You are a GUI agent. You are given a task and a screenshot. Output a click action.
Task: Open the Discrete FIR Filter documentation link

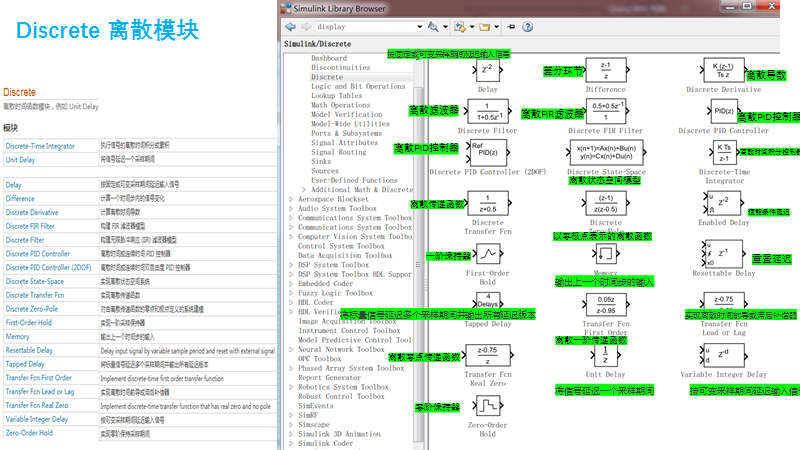coord(30,226)
